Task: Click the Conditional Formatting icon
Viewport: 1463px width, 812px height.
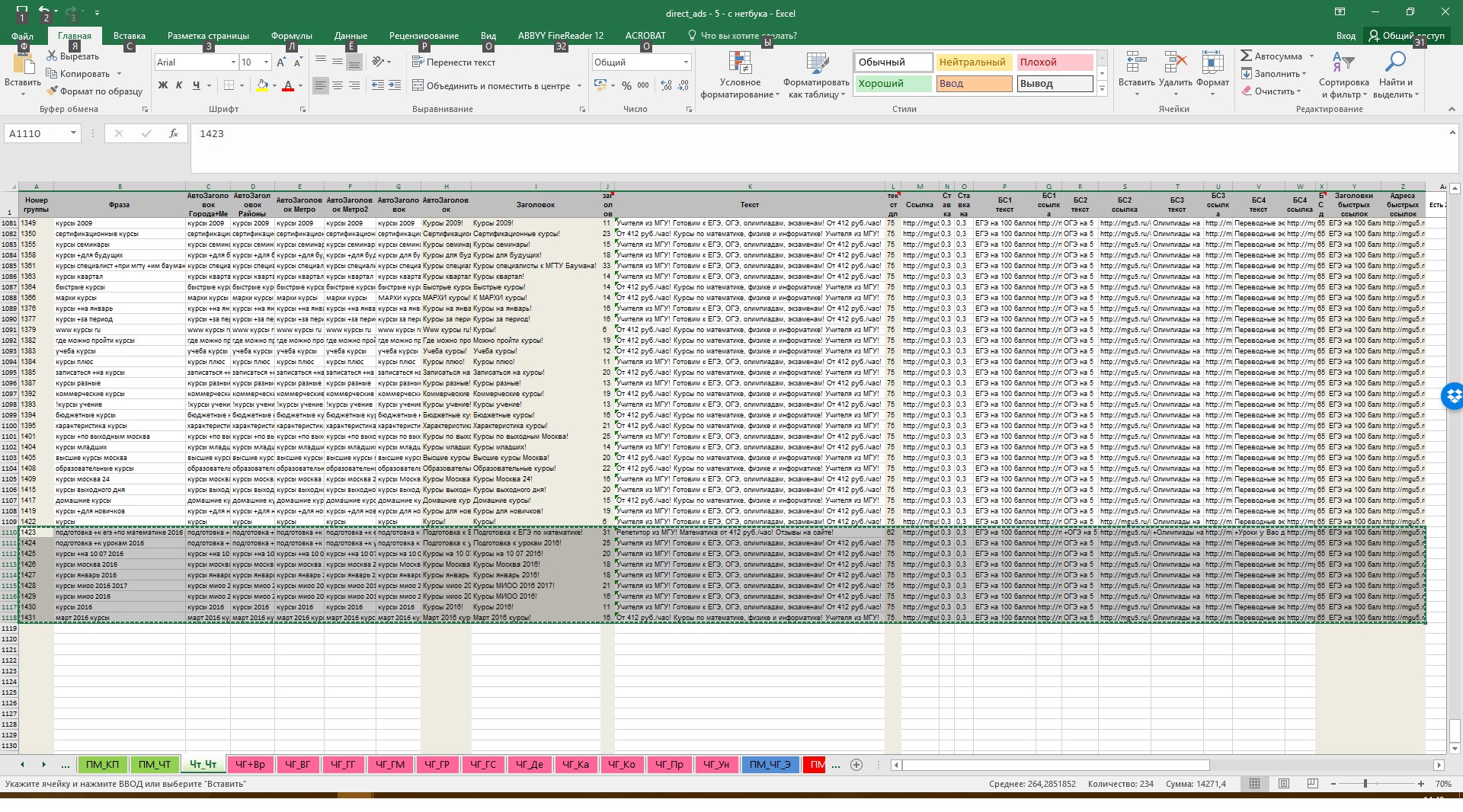Action: pyautogui.click(x=739, y=66)
